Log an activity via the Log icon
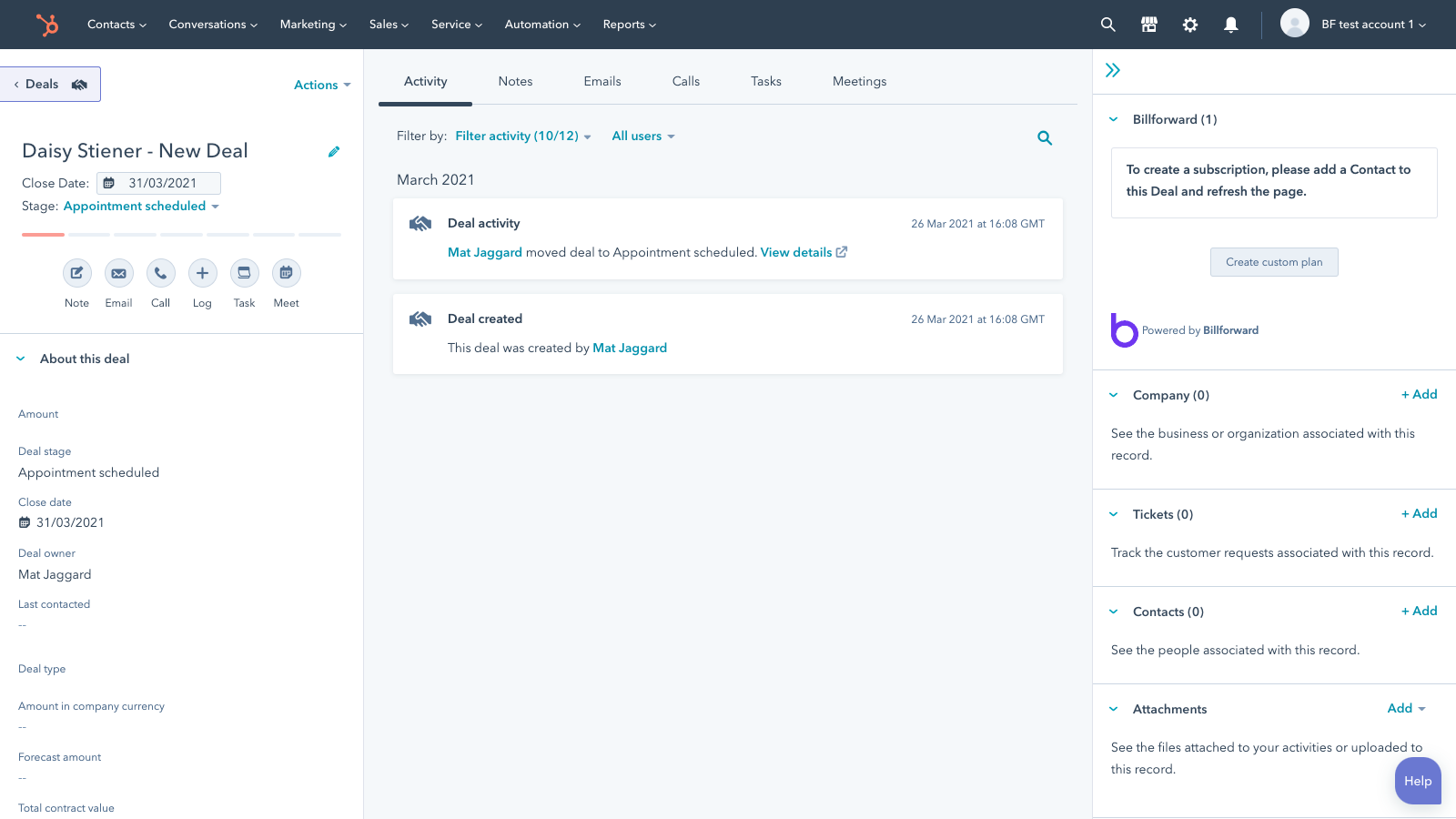Image resolution: width=1456 pixels, height=819 pixels. 202,273
